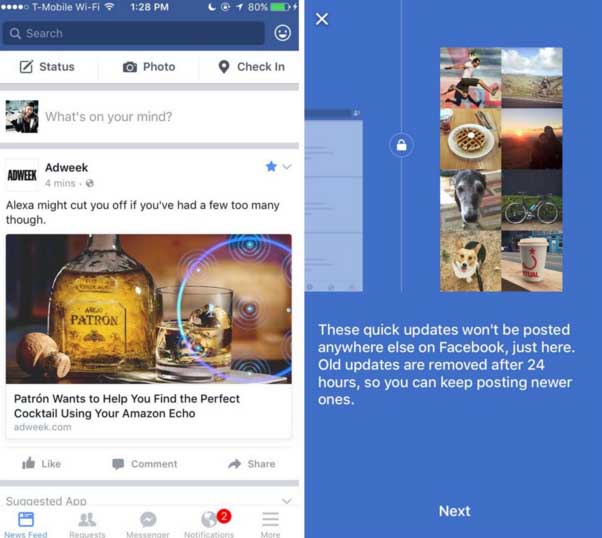602x538 pixels.
Task: Open the Adweek page name link
Action: pyautogui.click(x=66, y=167)
